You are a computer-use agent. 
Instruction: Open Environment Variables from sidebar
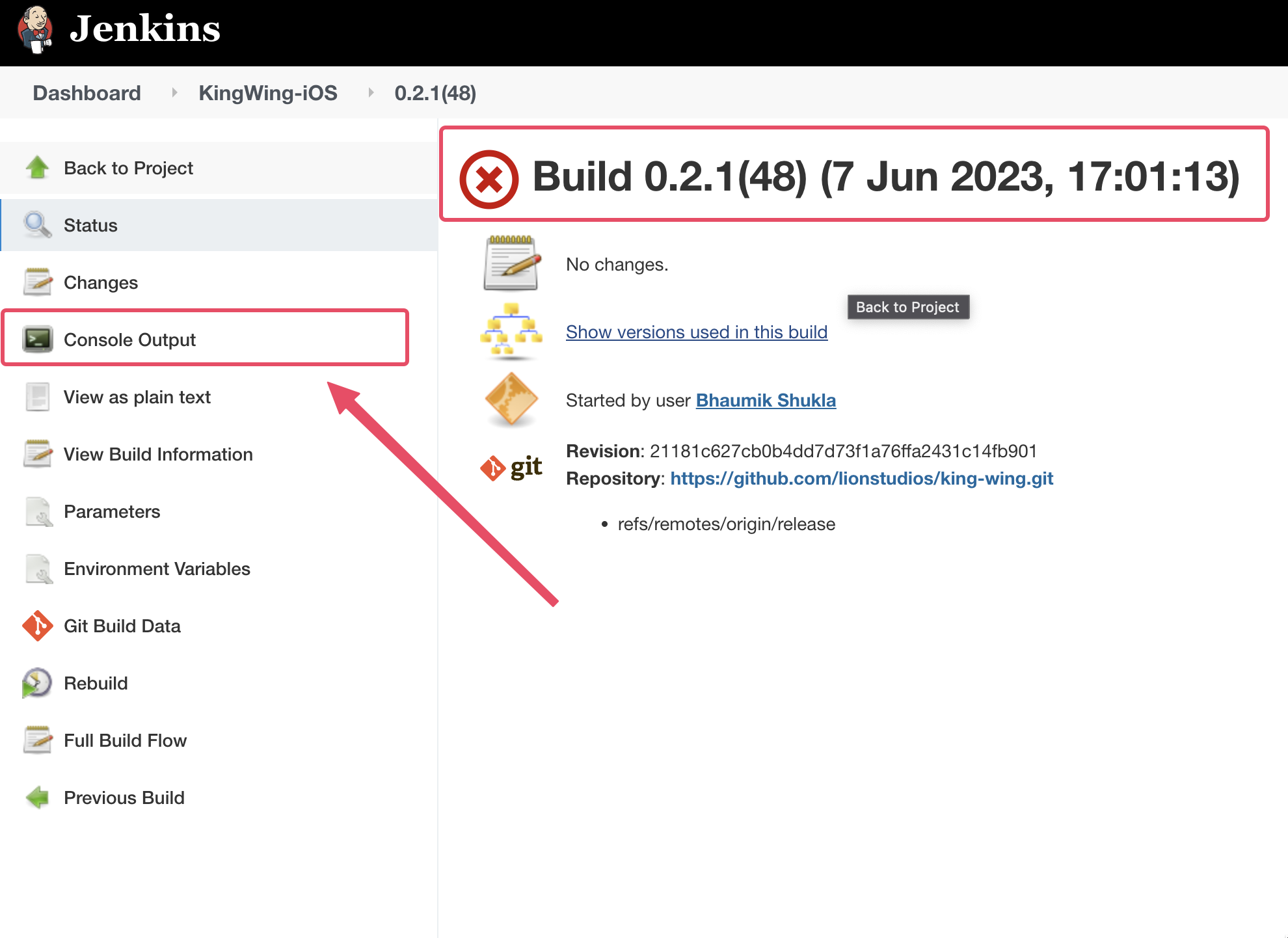point(157,569)
